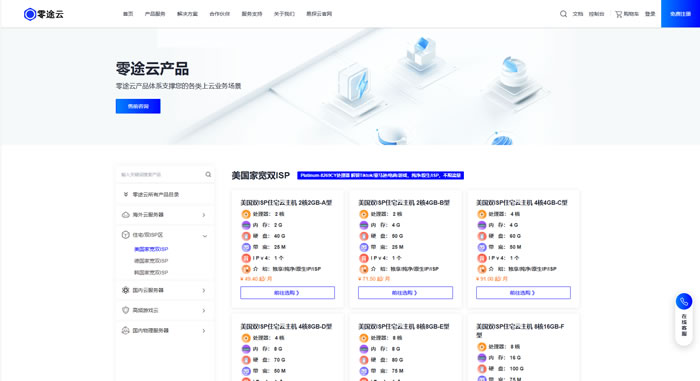Click the 零途云所有产品目录 list icon
700x381 pixels.
(125, 195)
